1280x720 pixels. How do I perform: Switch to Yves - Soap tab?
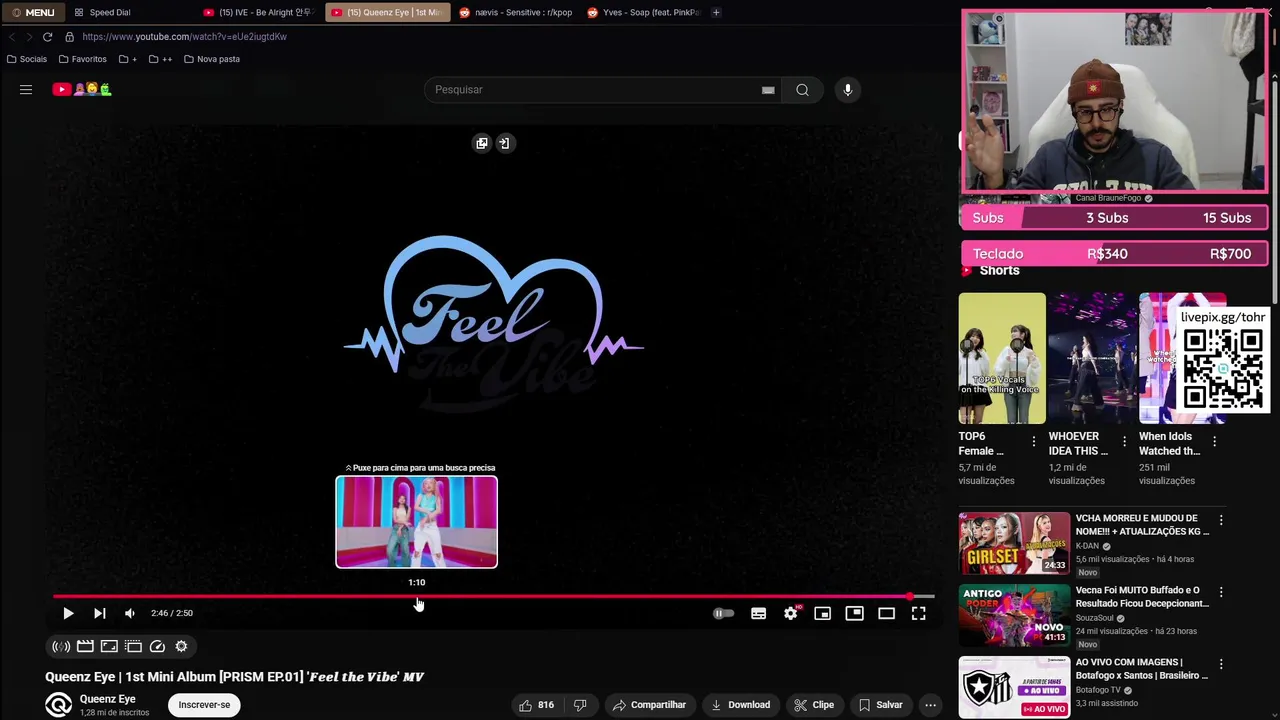pyautogui.click(x=643, y=12)
